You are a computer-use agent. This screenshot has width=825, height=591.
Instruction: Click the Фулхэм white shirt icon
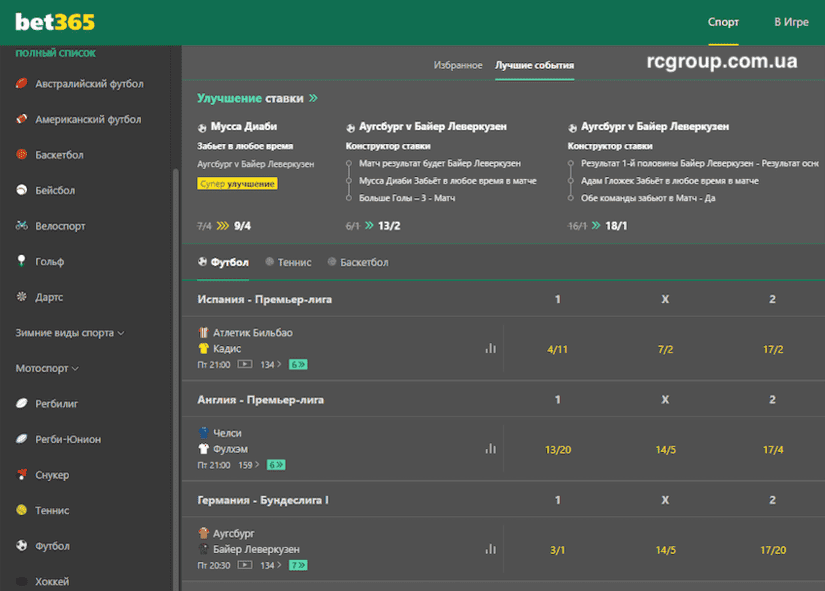tap(204, 449)
